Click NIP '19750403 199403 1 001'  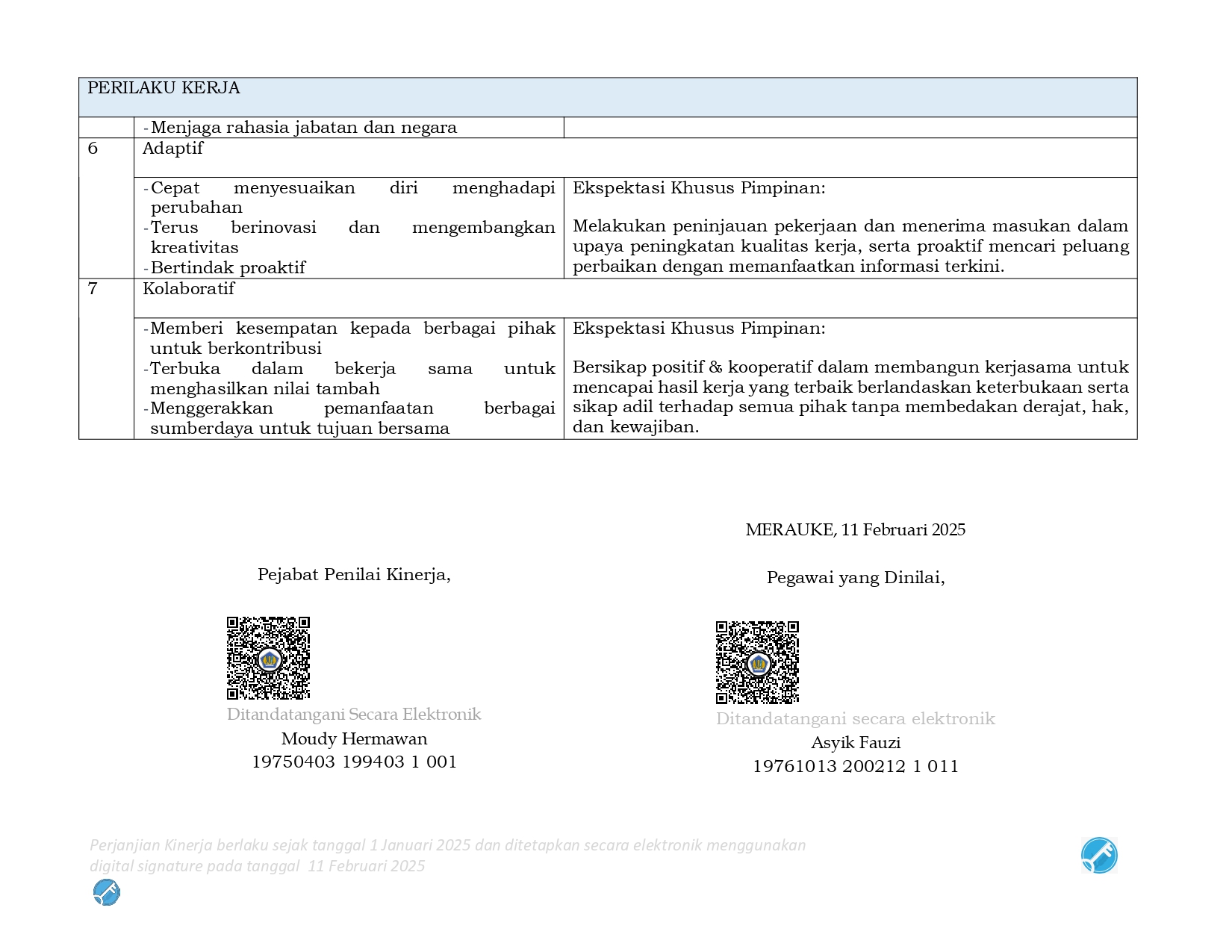(x=354, y=762)
